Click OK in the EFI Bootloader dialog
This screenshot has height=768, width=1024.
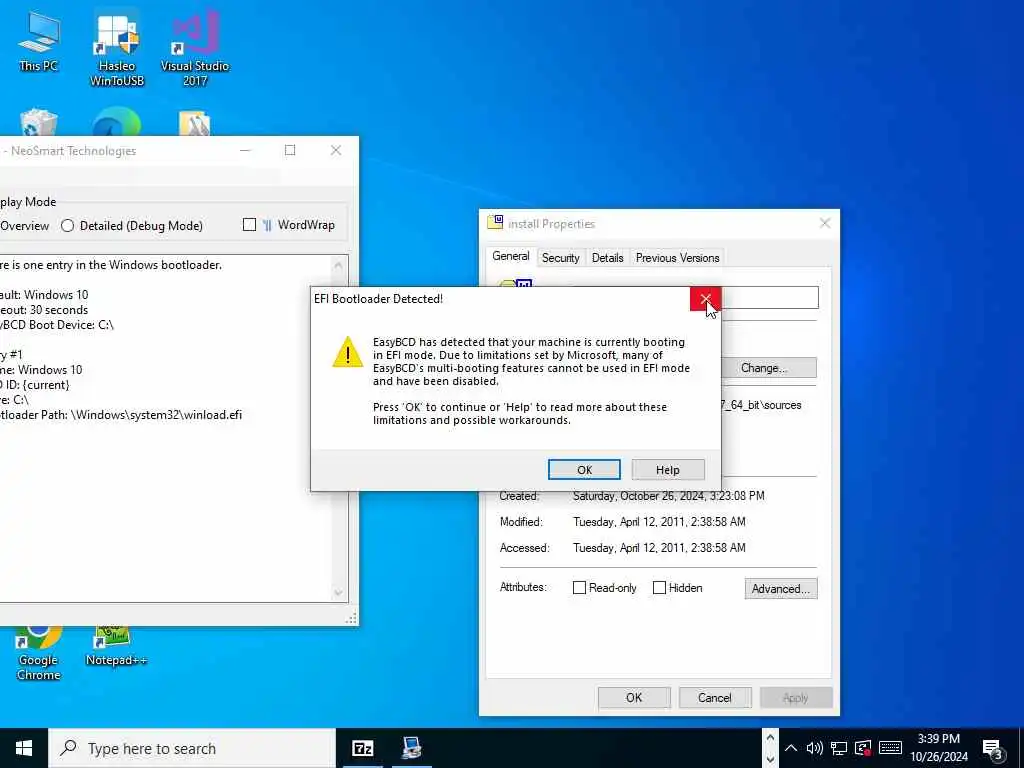tap(584, 470)
